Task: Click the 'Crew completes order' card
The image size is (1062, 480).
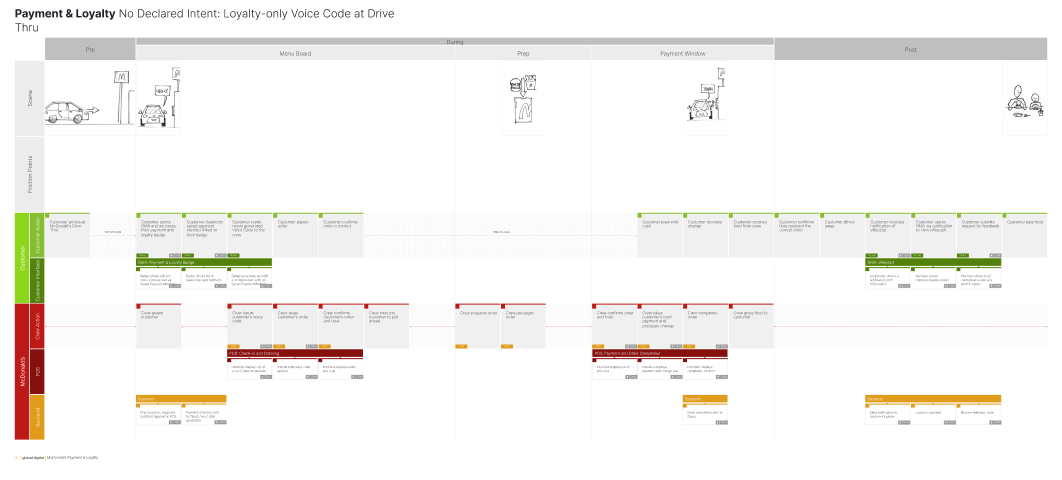Action: click(705, 326)
